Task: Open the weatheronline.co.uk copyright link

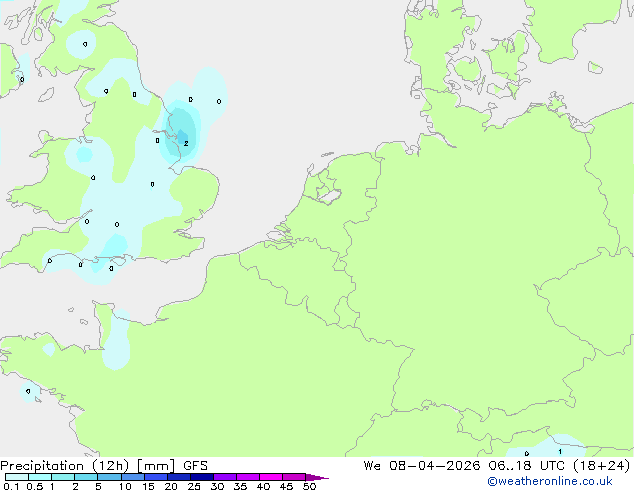Action: pos(550,481)
